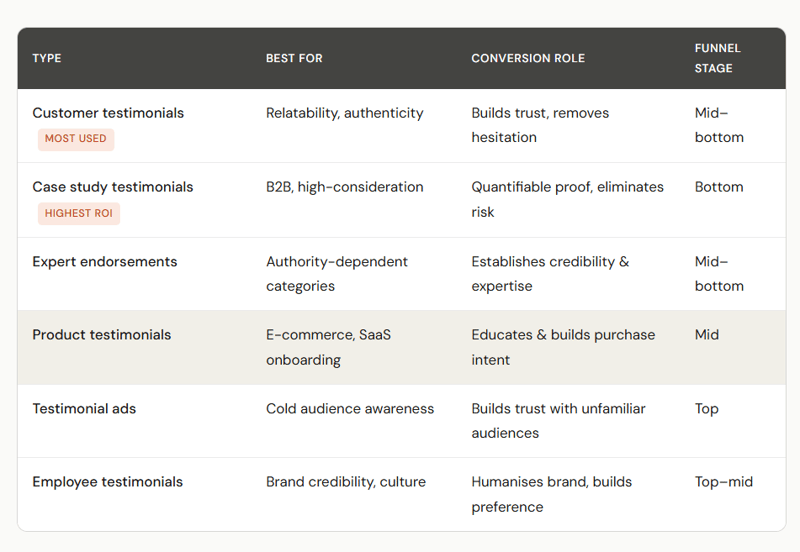The width and height of the screenshot is (800, 552).
Task: Click the Employee testimonials row title
Action: (x=108, y=482)
